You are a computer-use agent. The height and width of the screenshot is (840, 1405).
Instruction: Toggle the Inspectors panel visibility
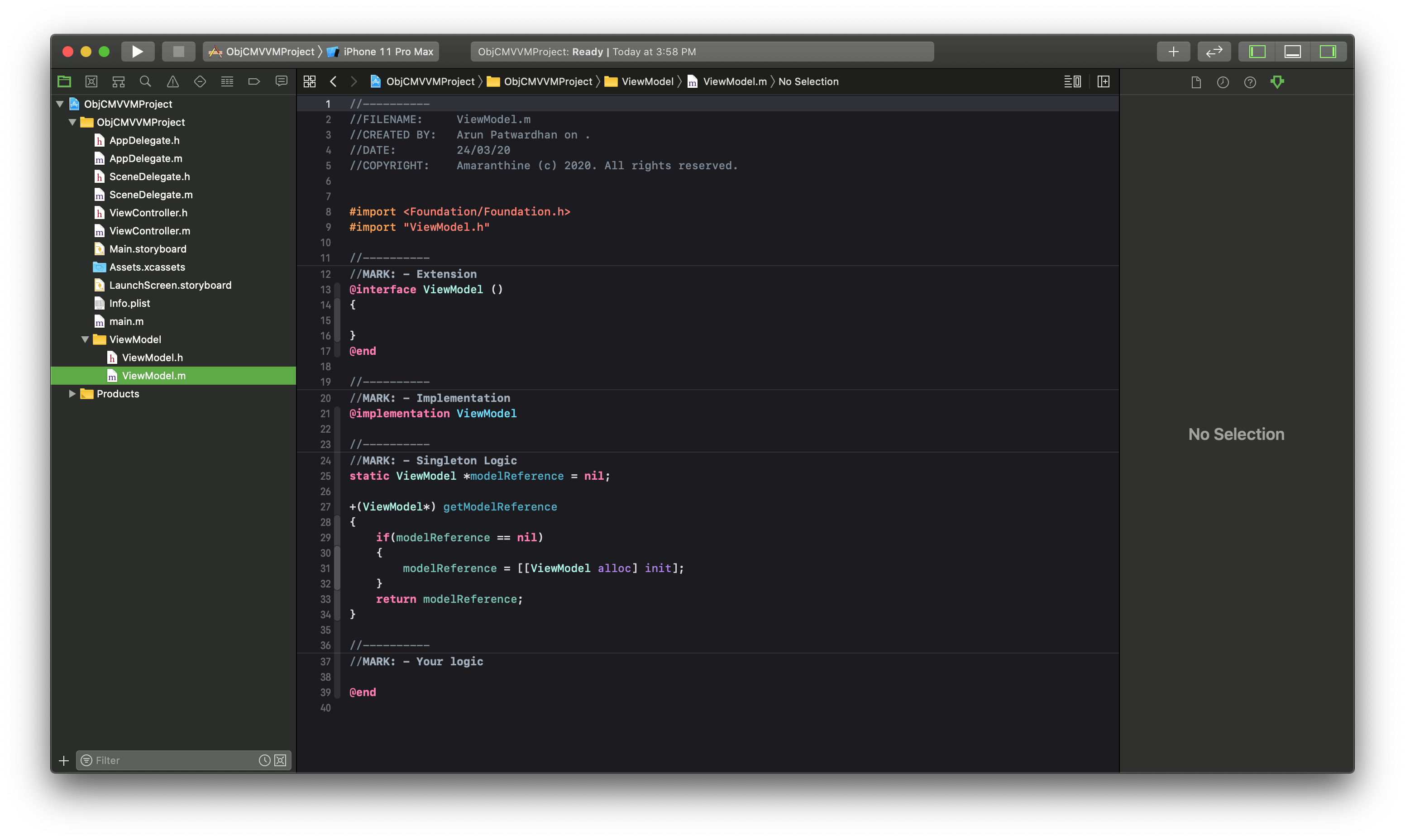[1328, 52]
